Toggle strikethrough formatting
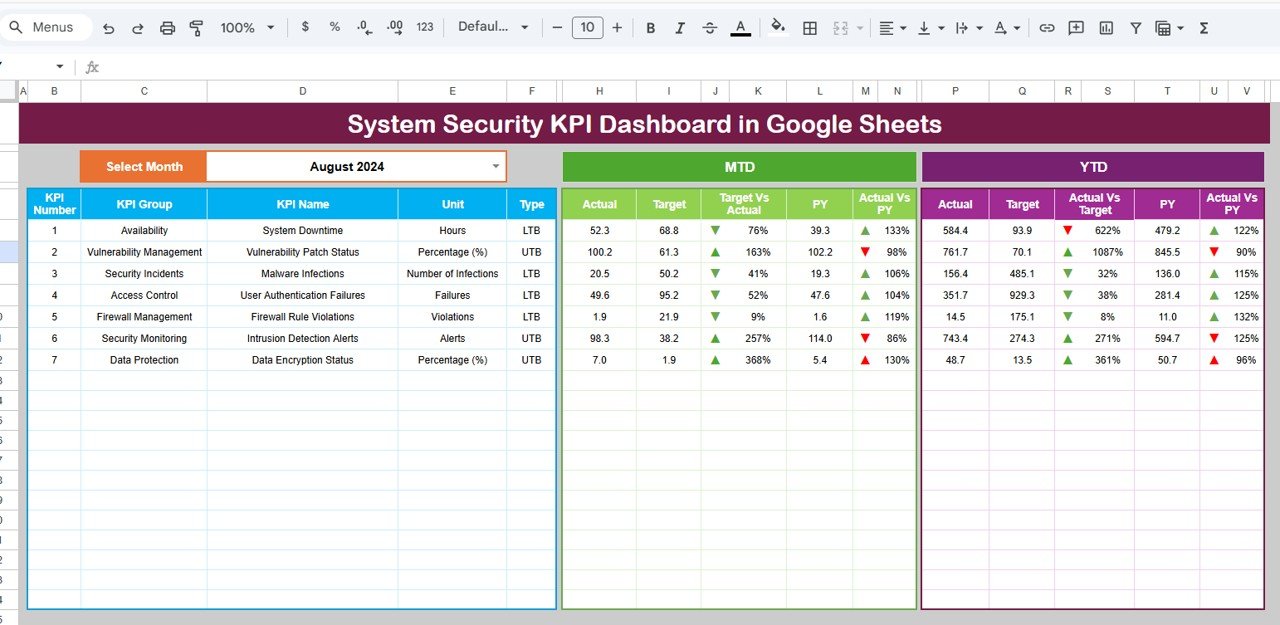 710,27
